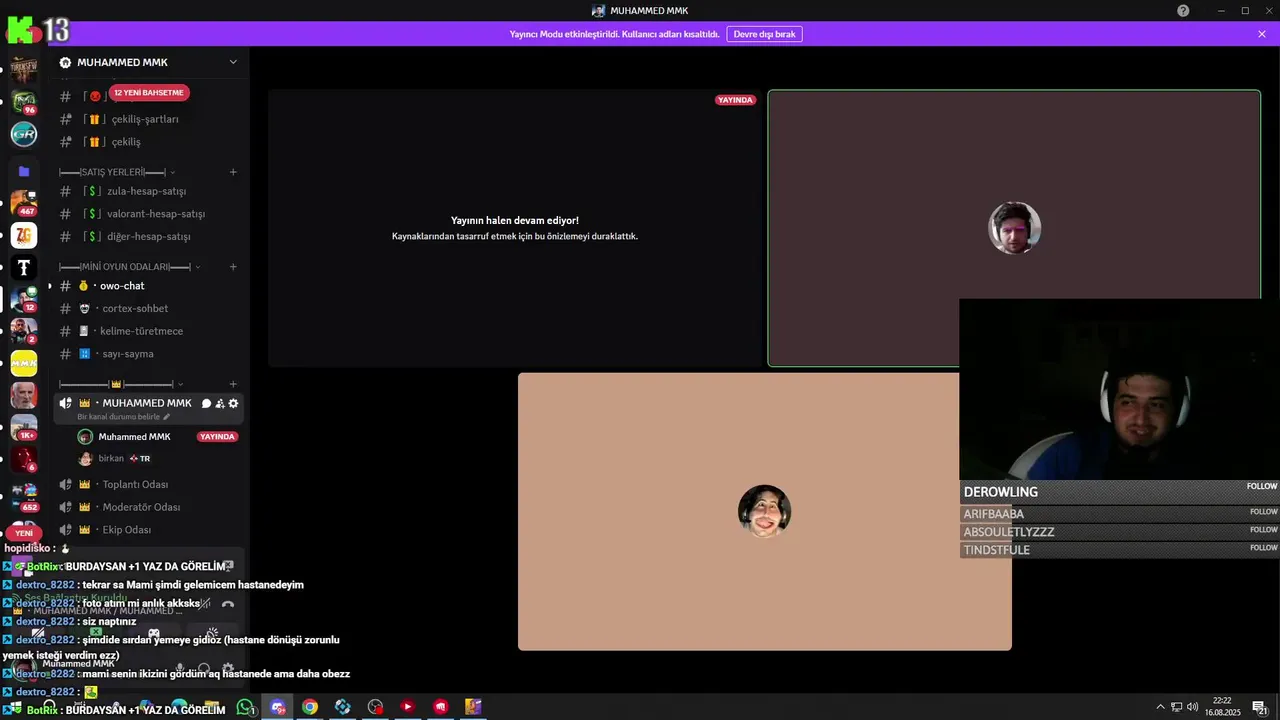Click the YENİ pill in server list

pos(24,533)
